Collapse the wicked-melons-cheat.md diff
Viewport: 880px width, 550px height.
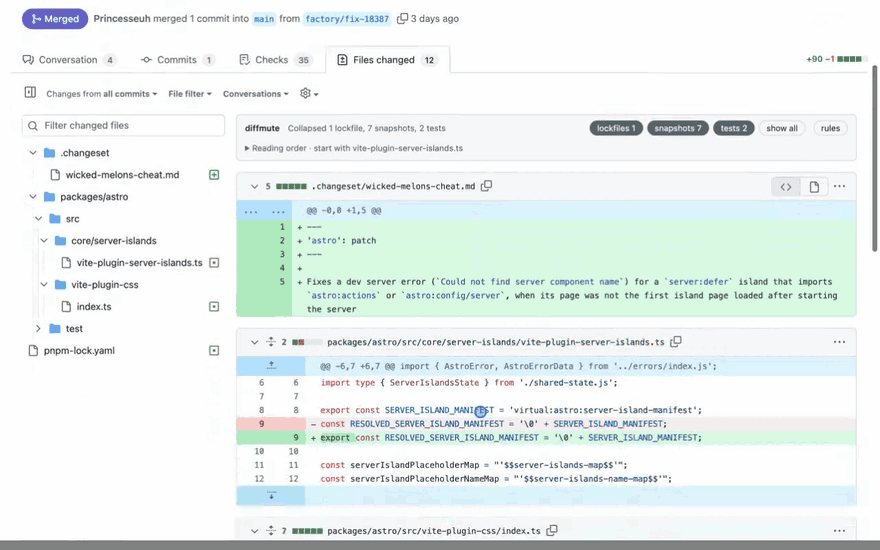click(254, 186)
